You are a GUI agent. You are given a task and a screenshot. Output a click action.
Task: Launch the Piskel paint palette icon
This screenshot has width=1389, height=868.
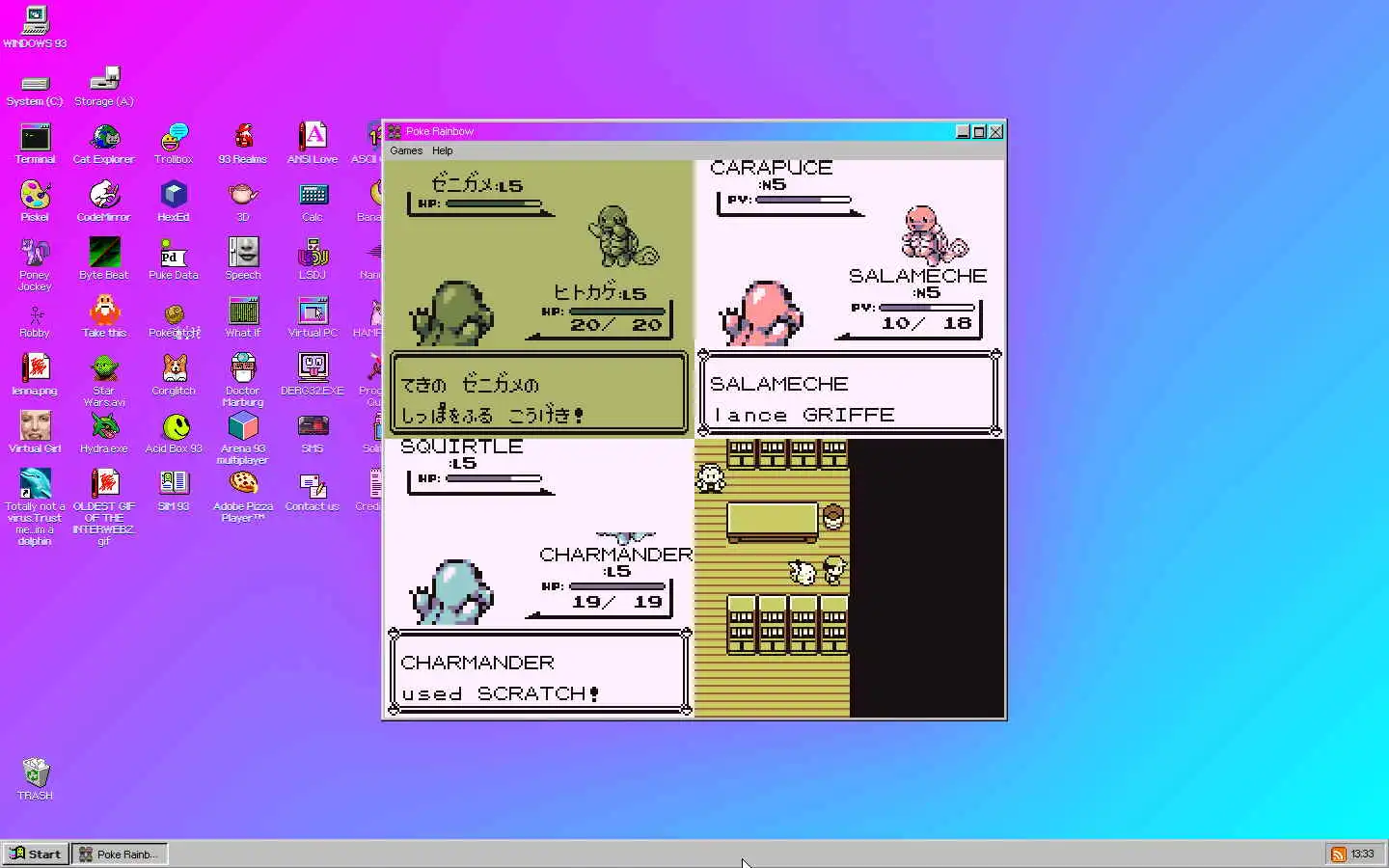[x=35, y=202]
